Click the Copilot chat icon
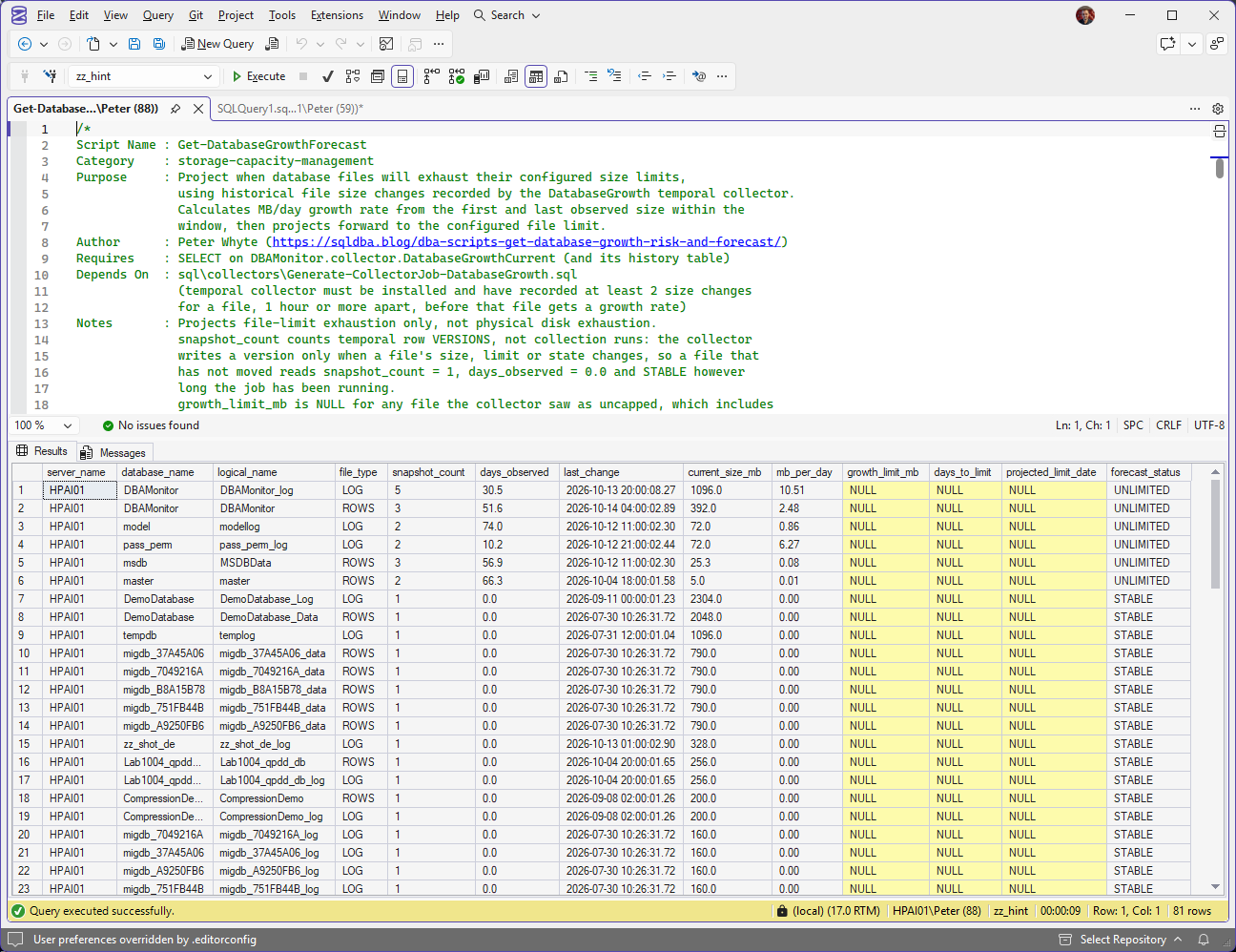 click(1168, 44)
